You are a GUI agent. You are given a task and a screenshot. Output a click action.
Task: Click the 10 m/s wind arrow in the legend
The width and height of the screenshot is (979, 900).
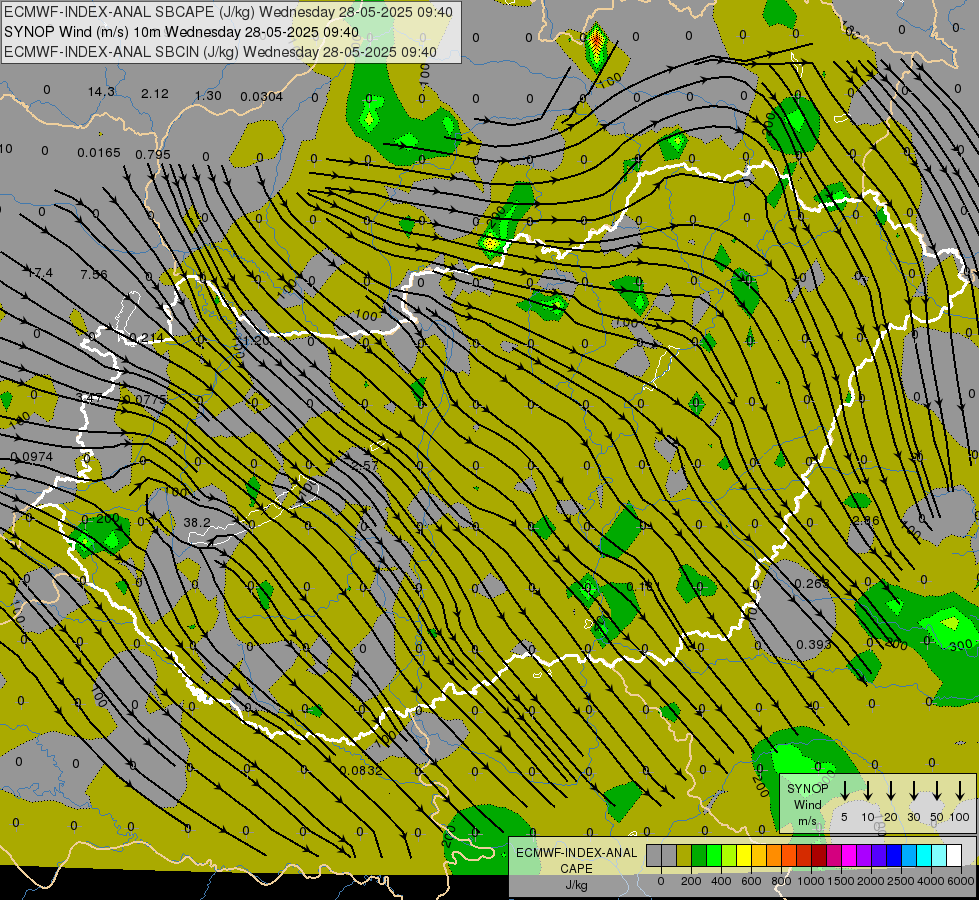pos(868,790)
